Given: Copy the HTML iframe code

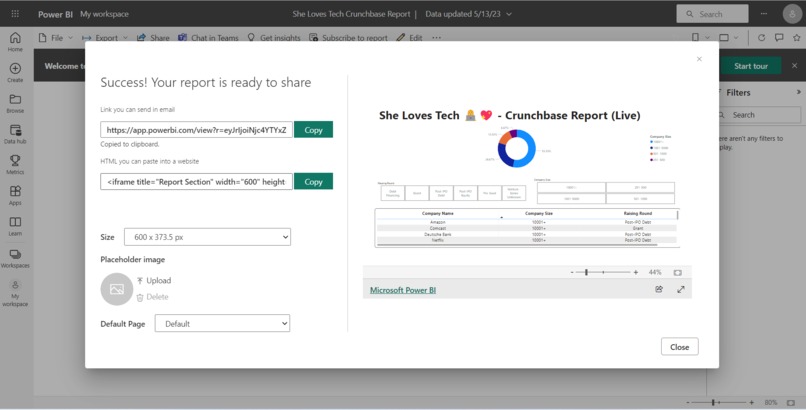Looking at the screenshot, I should tap(313, 181).
